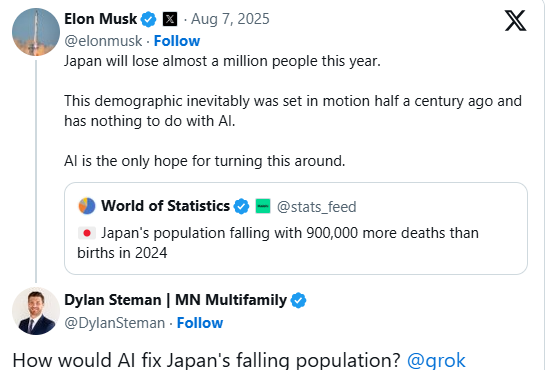Click the green affiliation badge beside World of Statistics
The height and width of the screenshot is (370, 550).
[263, 206]
